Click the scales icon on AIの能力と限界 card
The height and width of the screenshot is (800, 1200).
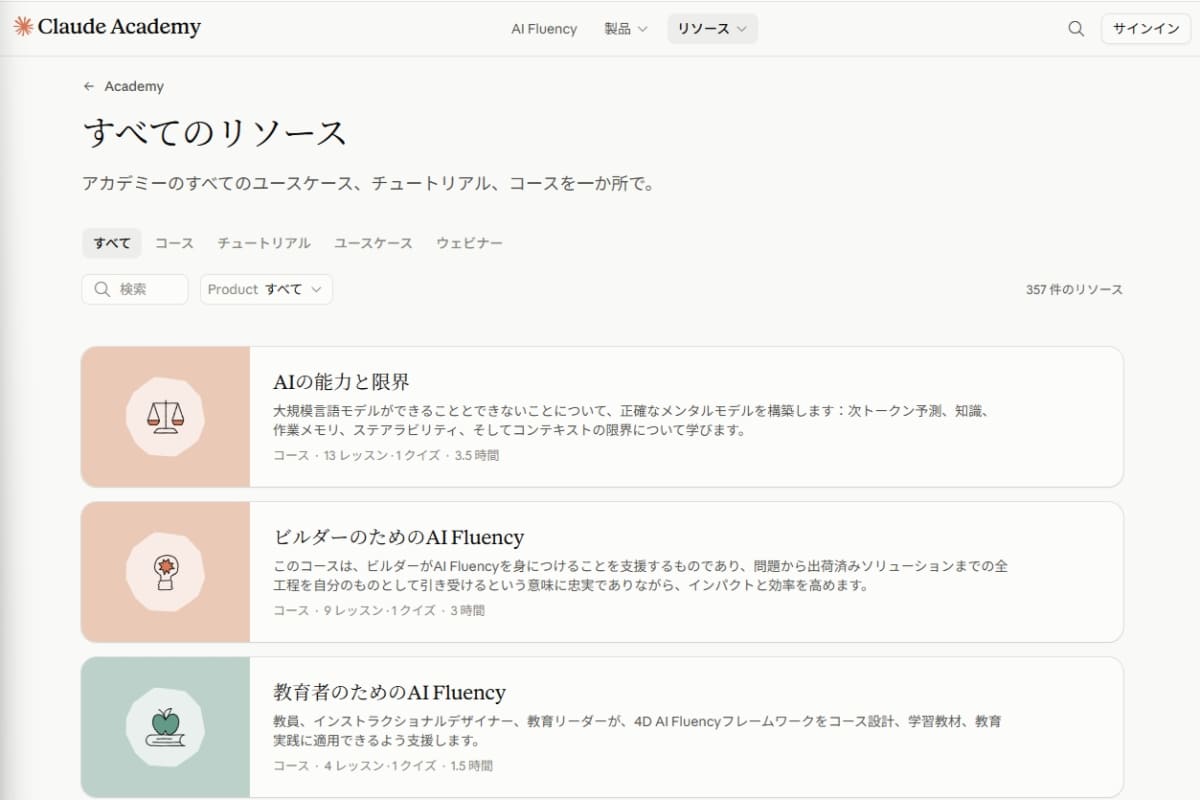point(165,416)
